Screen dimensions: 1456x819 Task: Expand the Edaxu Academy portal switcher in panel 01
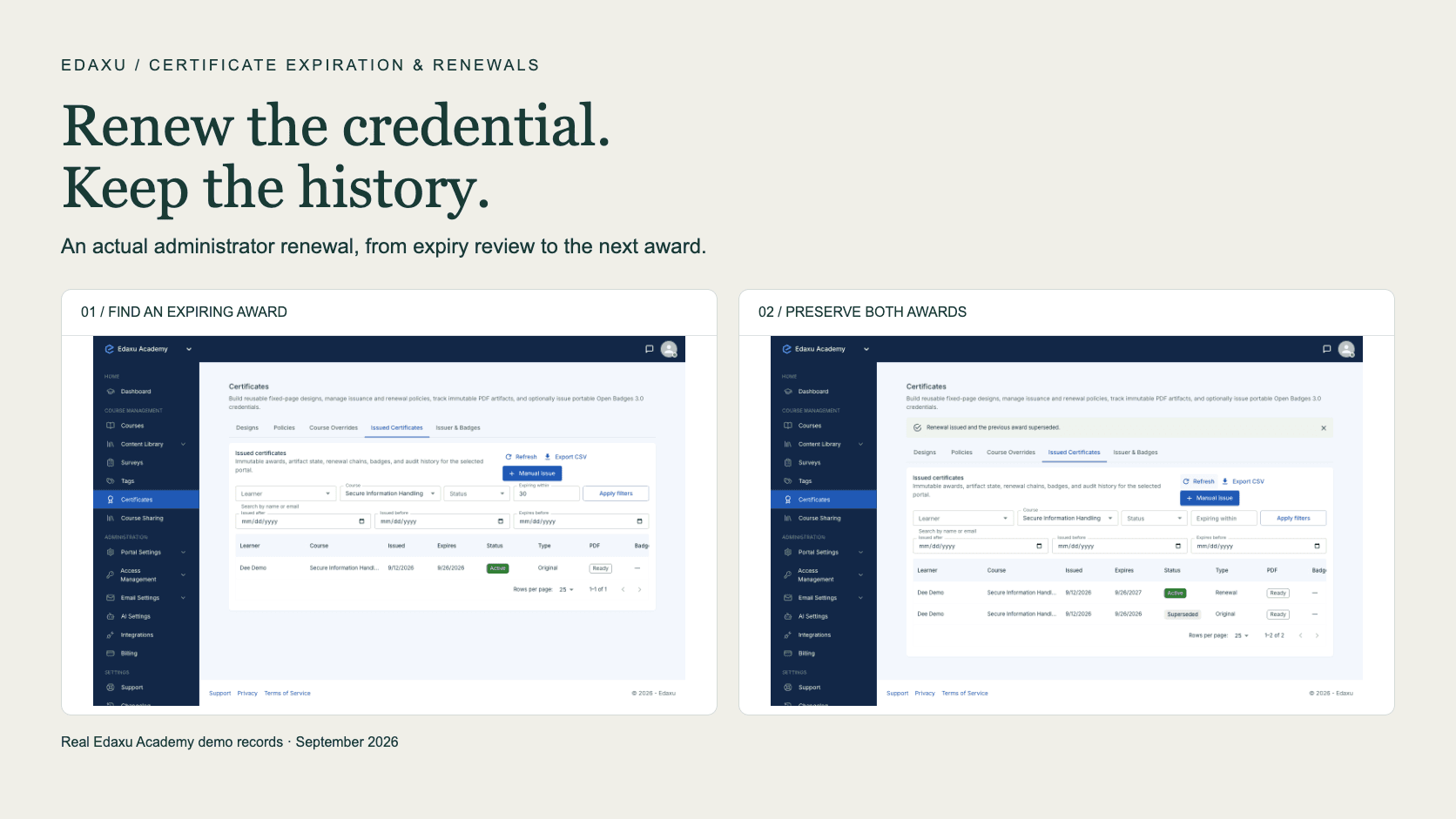189,349
